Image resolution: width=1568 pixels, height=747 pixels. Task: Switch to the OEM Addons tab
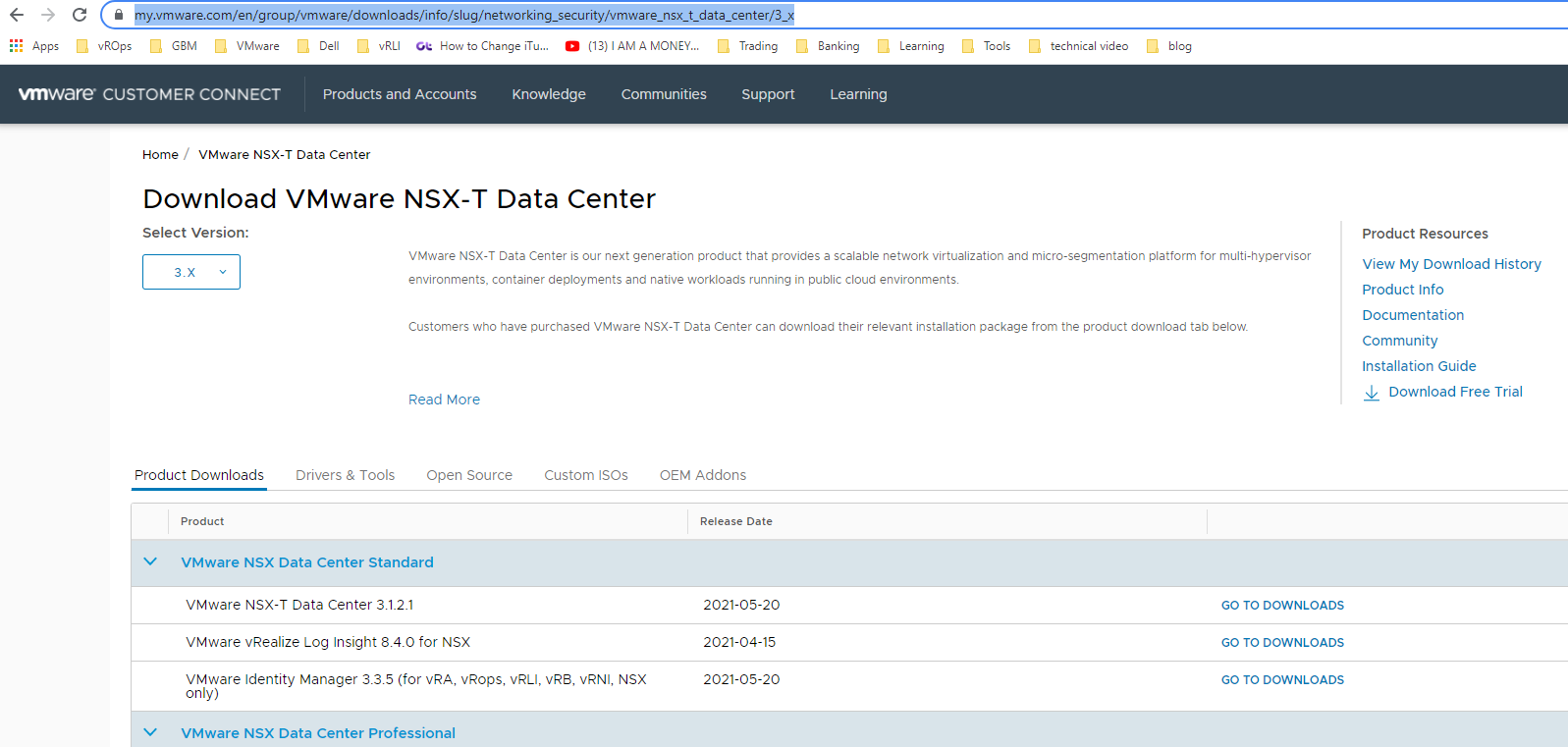pos(703,475)
